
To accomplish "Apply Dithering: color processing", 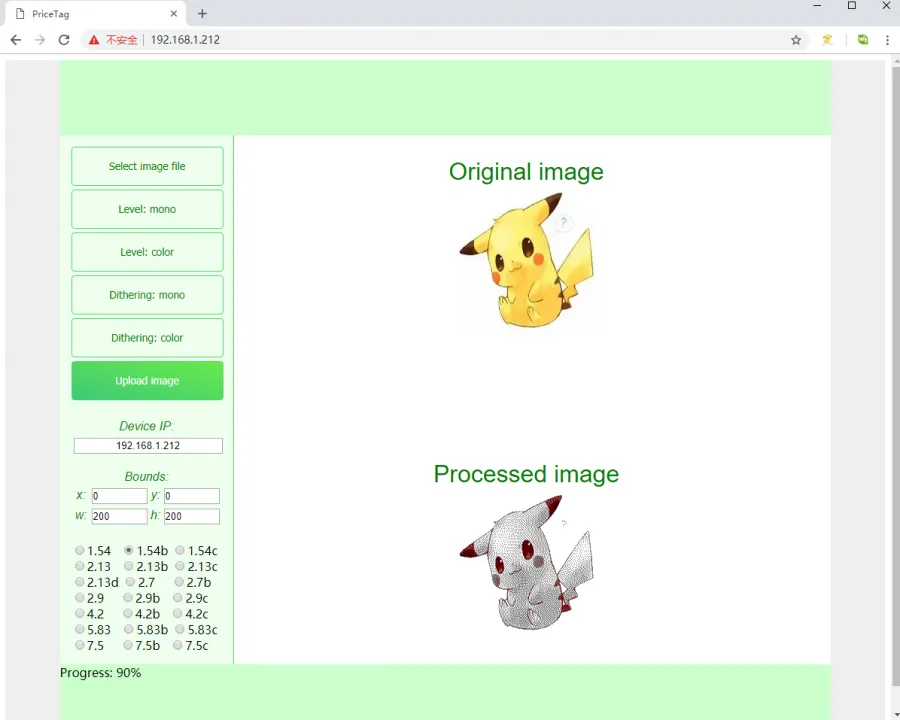I will tap(147, 338).
